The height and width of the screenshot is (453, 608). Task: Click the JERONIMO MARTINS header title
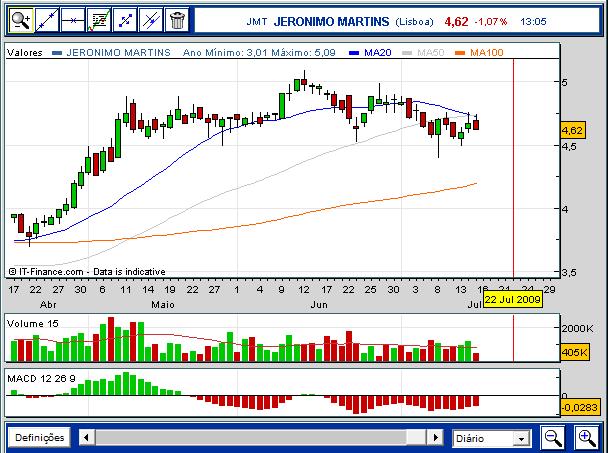331,21
